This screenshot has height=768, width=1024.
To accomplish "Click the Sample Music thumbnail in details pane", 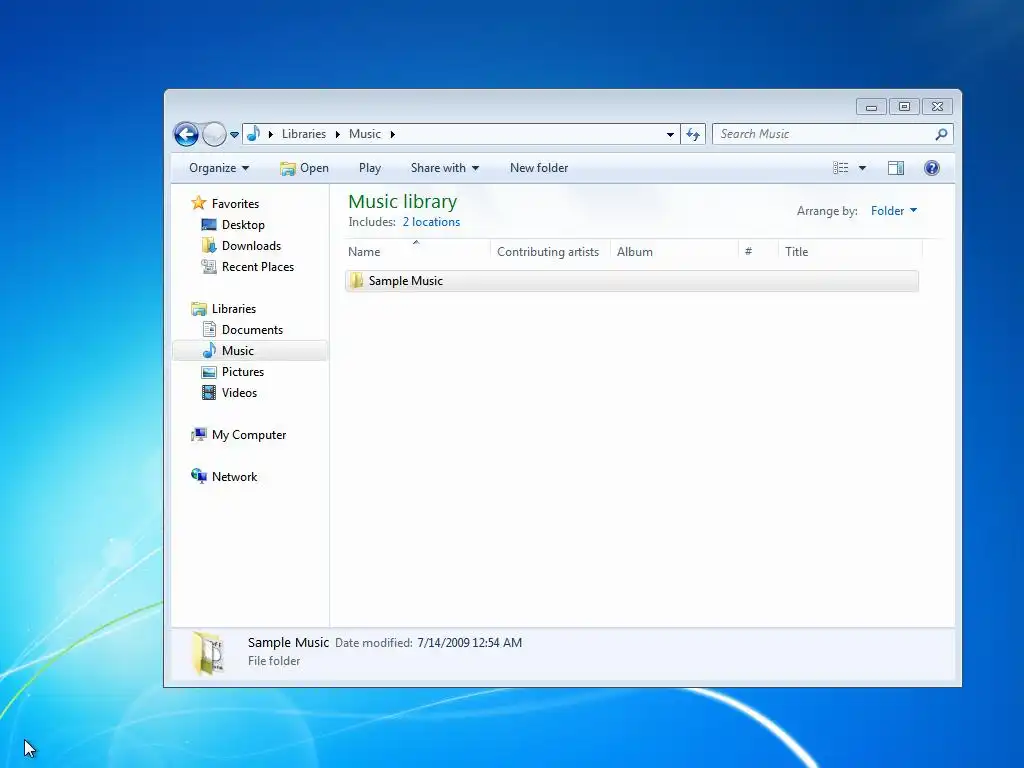I will (208, 653).
